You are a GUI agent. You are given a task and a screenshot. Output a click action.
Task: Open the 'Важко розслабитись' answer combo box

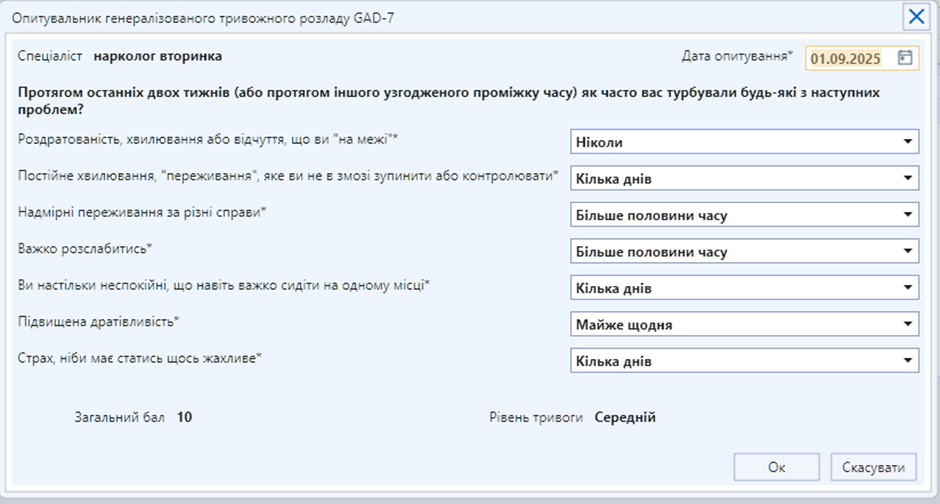click(x=744, y=251)
